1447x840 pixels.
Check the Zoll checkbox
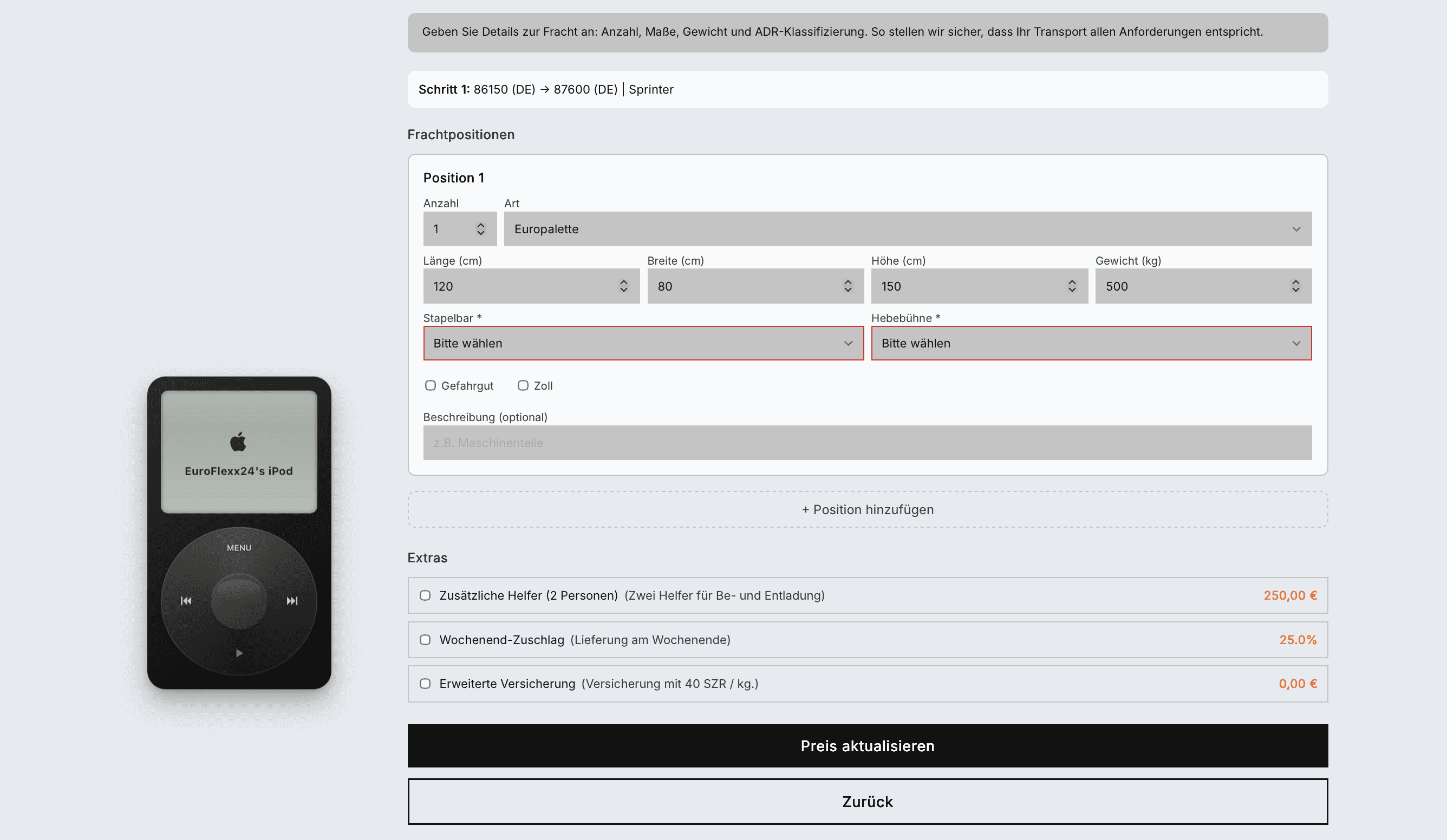tap(523, 385)
